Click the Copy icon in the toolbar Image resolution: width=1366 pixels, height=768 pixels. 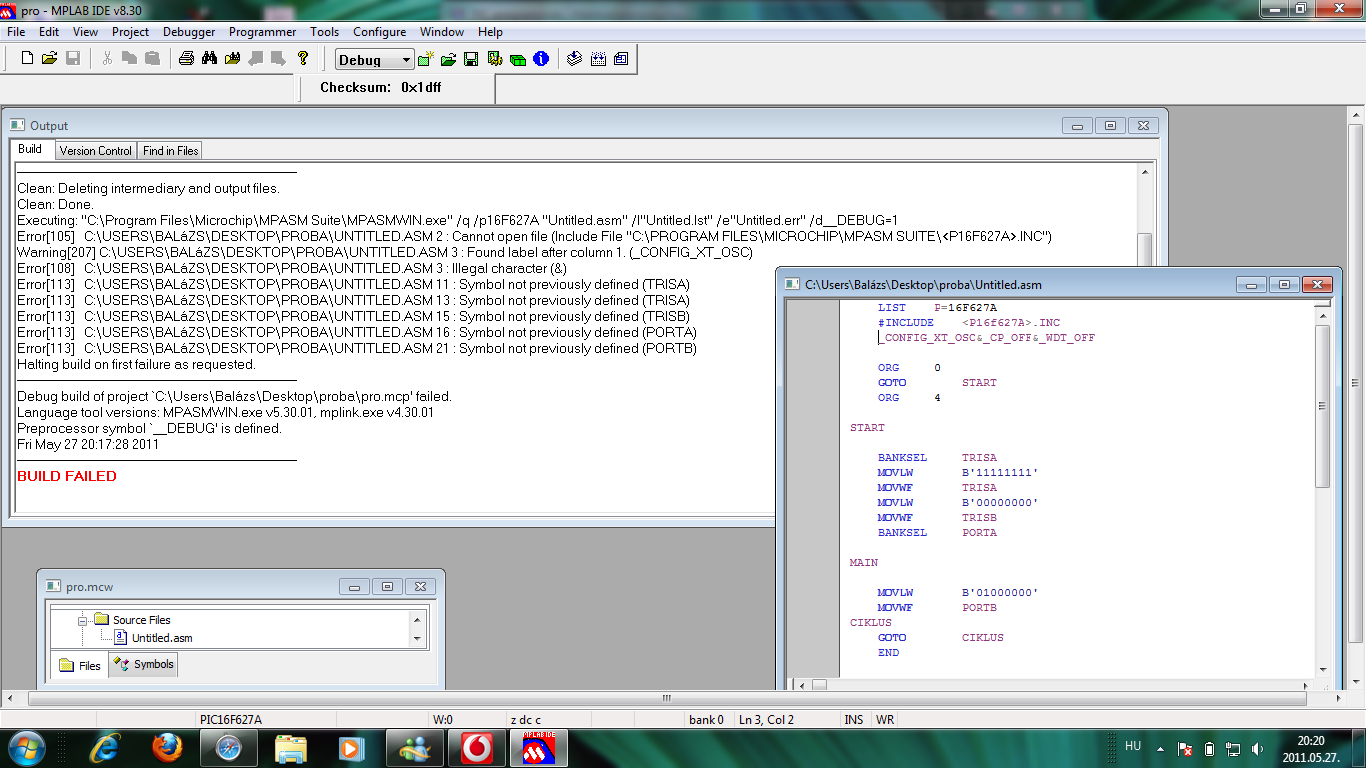pos(129,59)
